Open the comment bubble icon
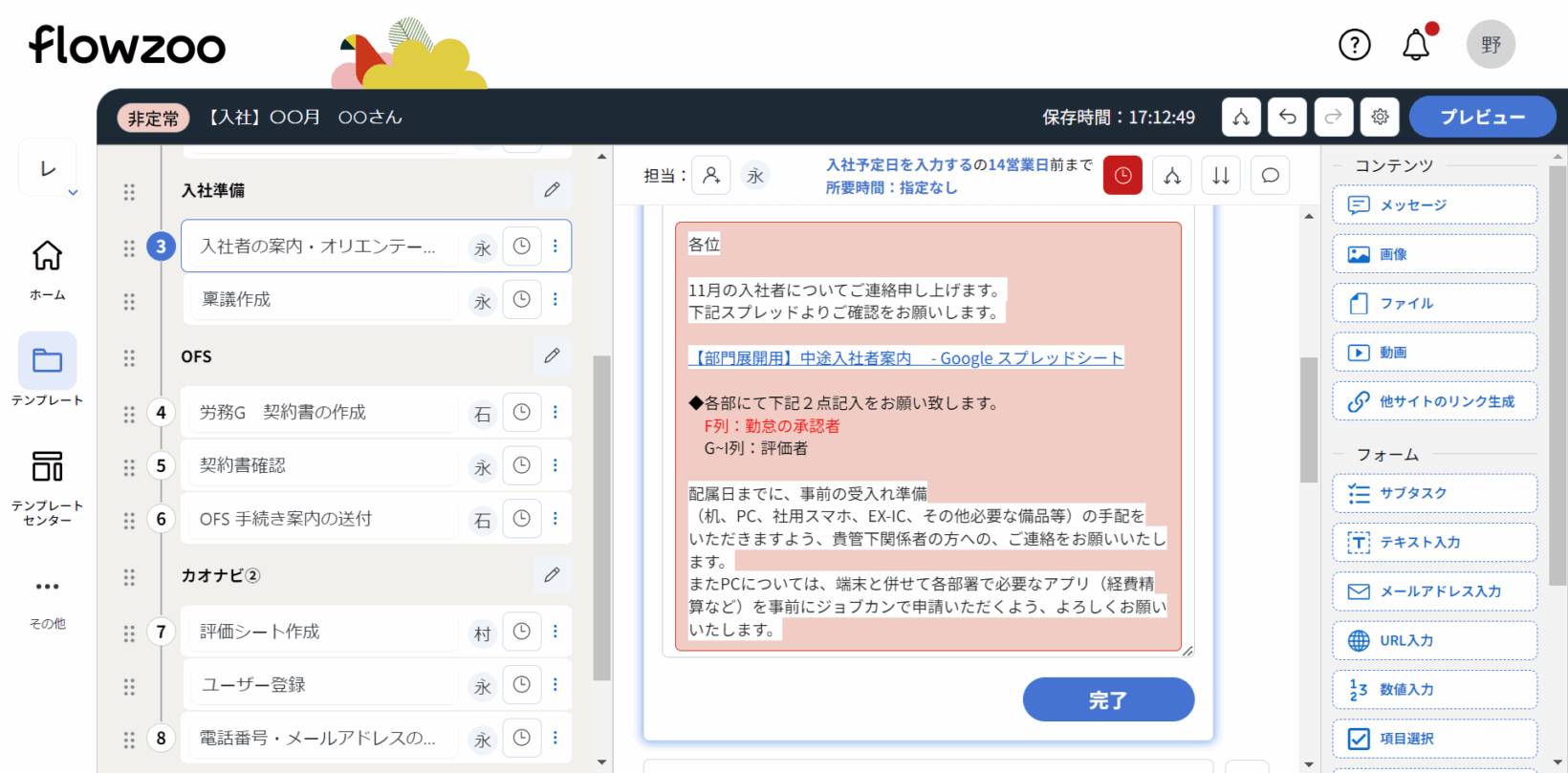The height and width of the screenshot is (773, 1568). [x=1270, y=176]
